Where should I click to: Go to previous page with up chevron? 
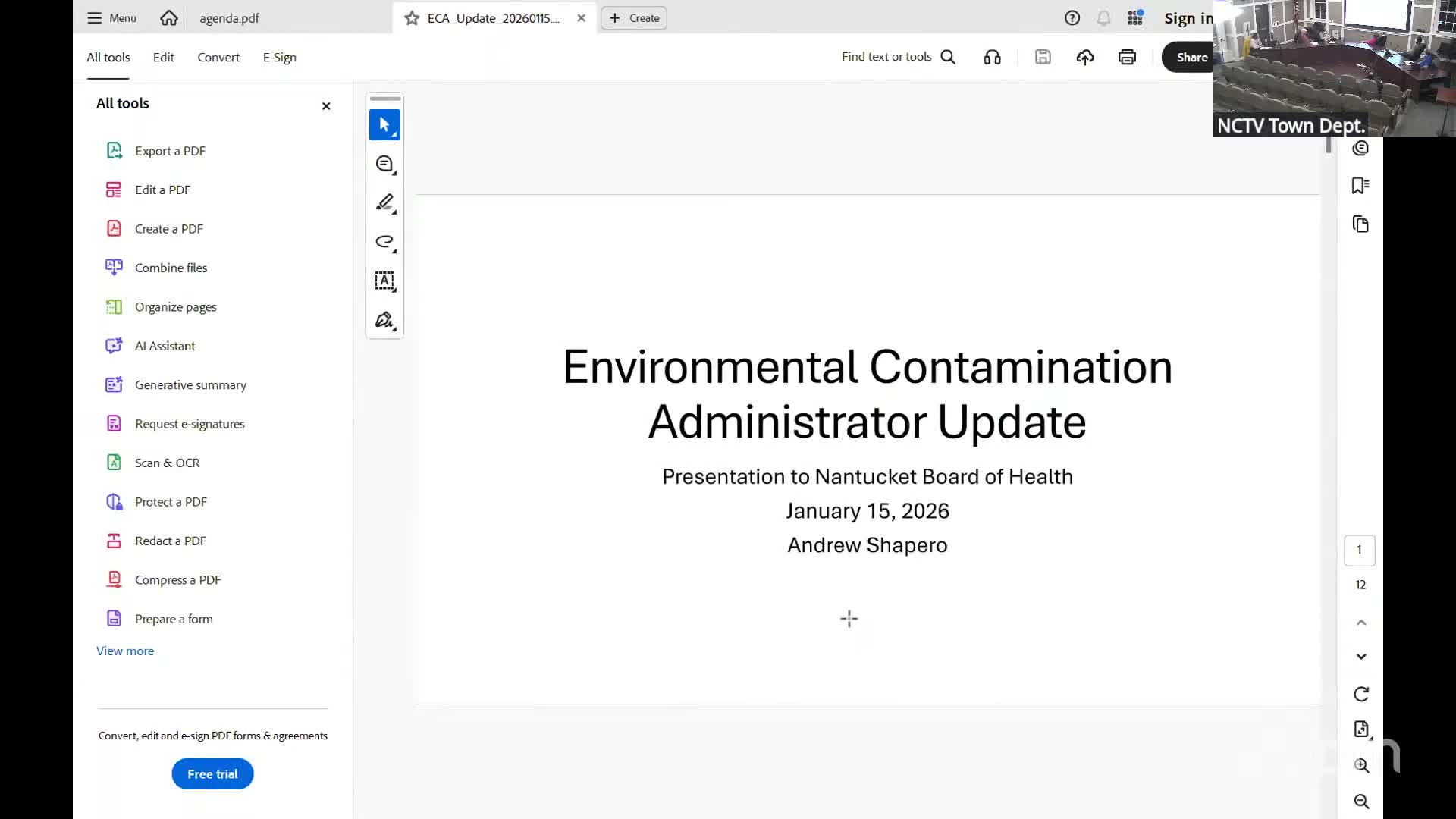click(1361, 623)
